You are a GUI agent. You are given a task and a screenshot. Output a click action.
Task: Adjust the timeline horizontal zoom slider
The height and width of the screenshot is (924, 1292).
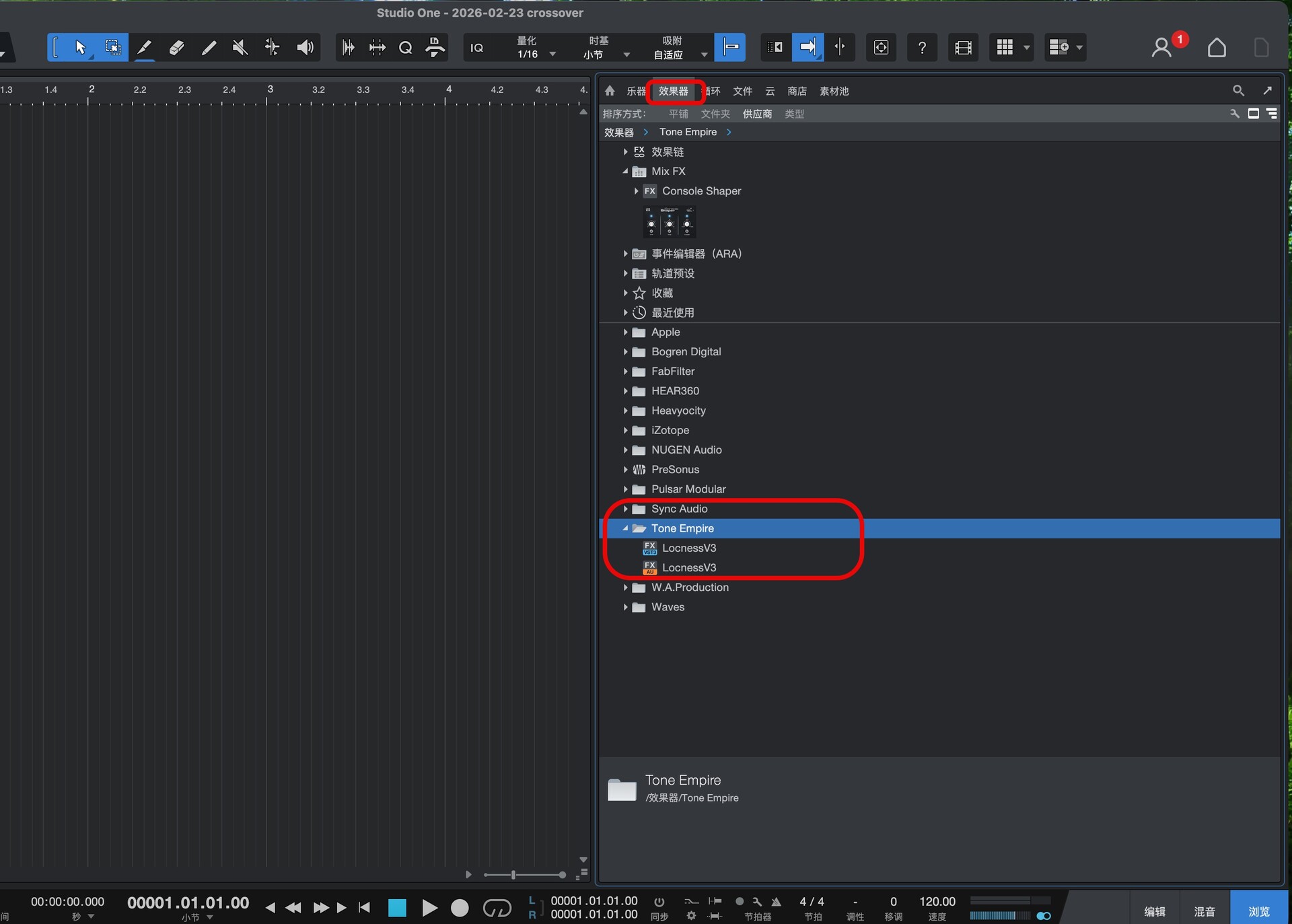coord(513,875)
